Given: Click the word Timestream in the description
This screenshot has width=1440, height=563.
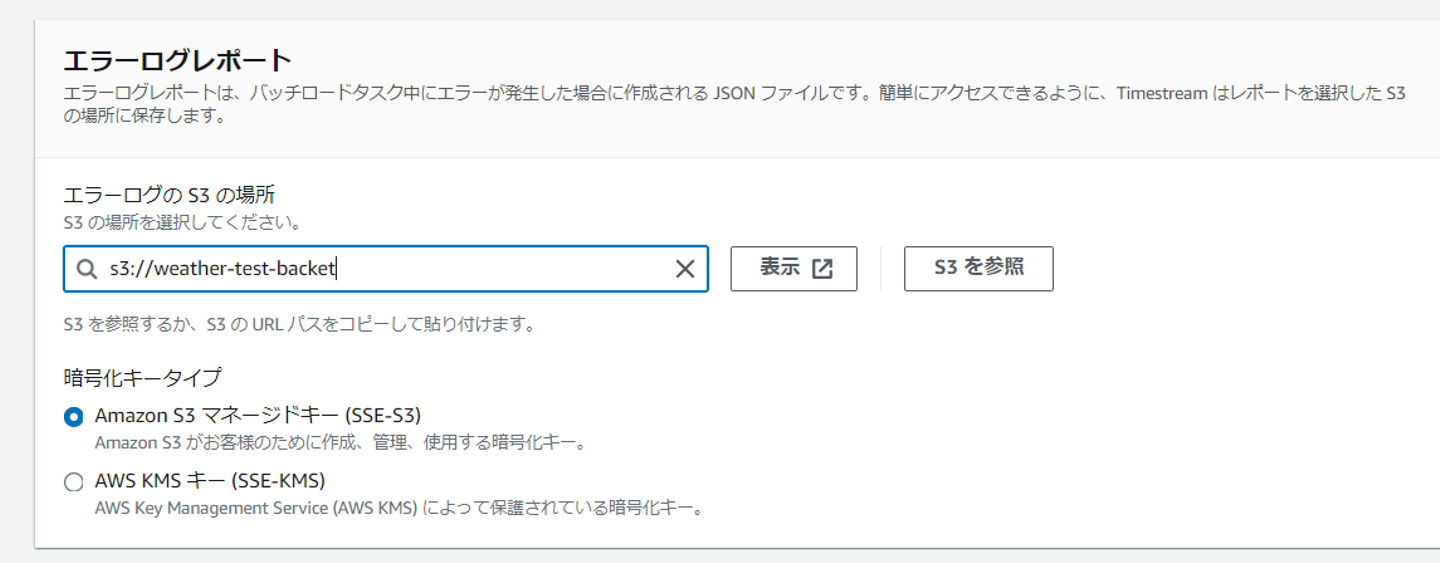Looking at the screenshot, I should 1162,94.
